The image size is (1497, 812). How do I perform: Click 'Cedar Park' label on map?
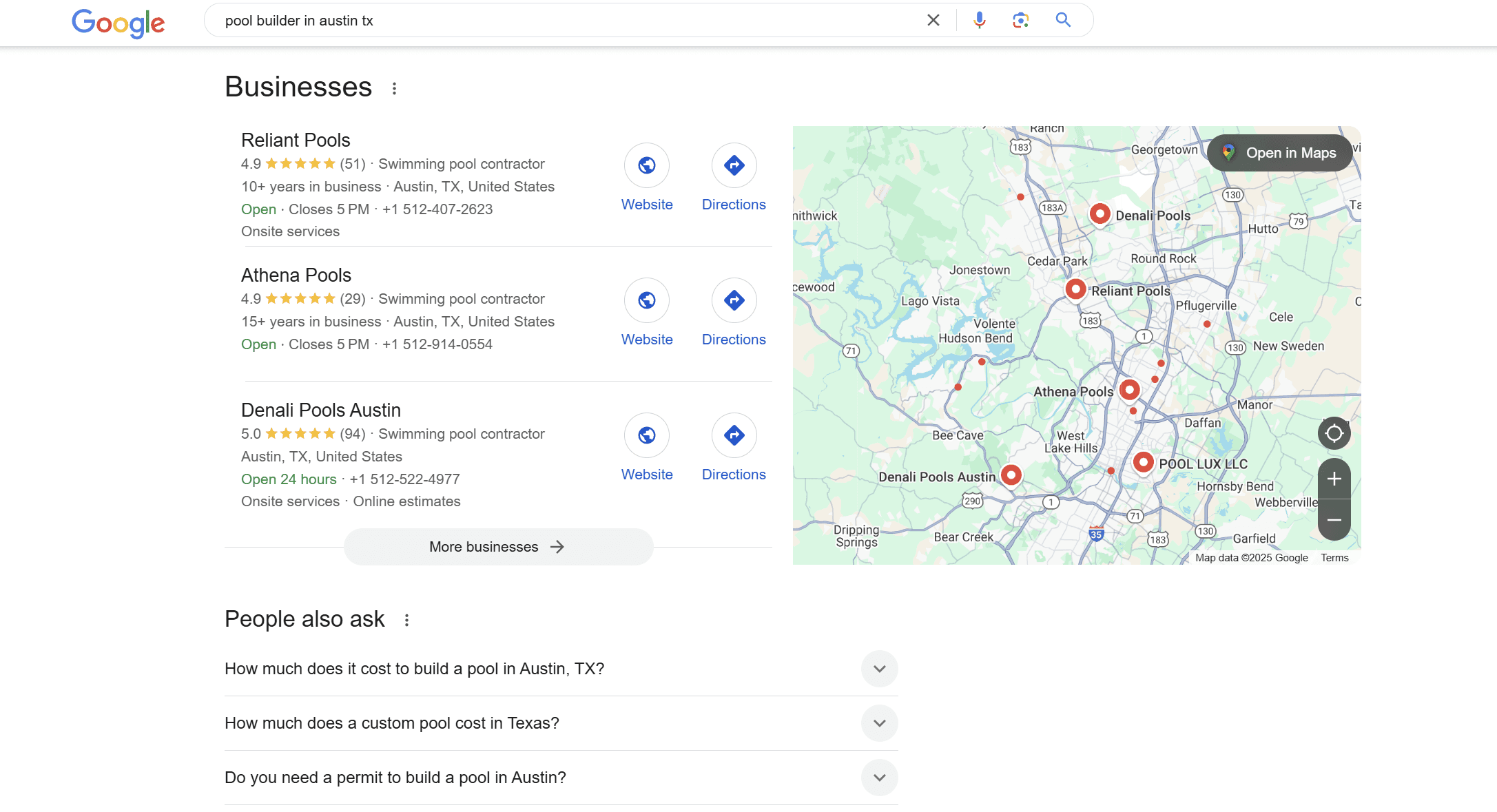(1057, 261)
